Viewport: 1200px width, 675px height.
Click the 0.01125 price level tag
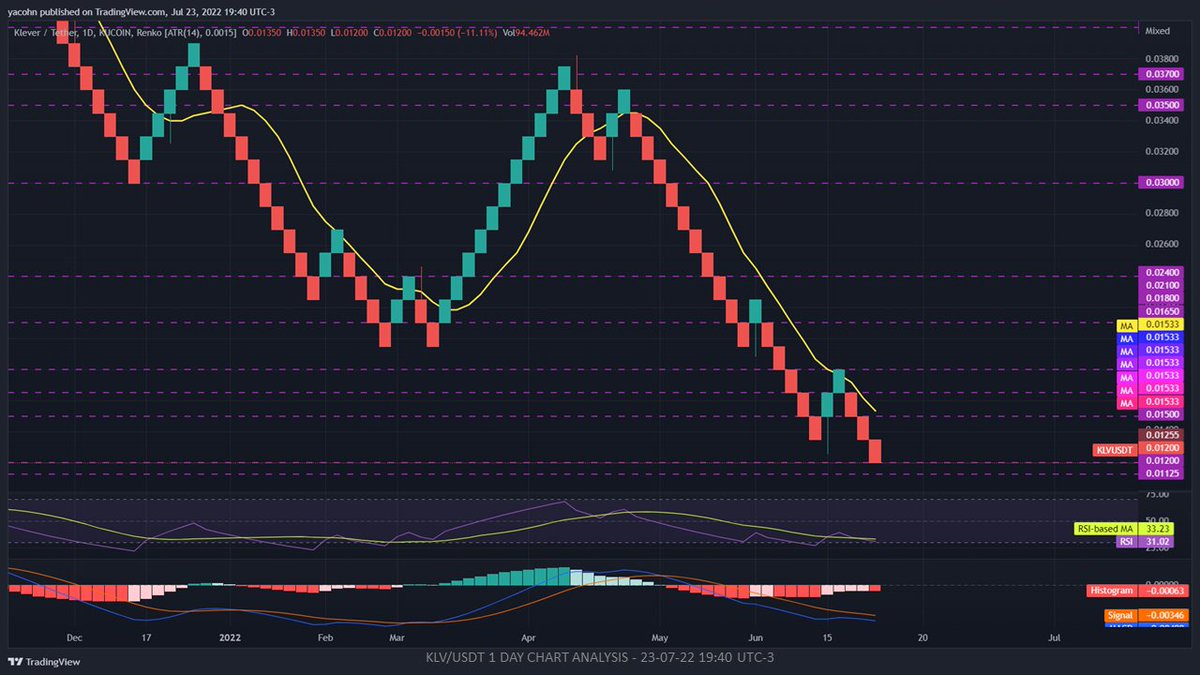(x=1159, y=475)
